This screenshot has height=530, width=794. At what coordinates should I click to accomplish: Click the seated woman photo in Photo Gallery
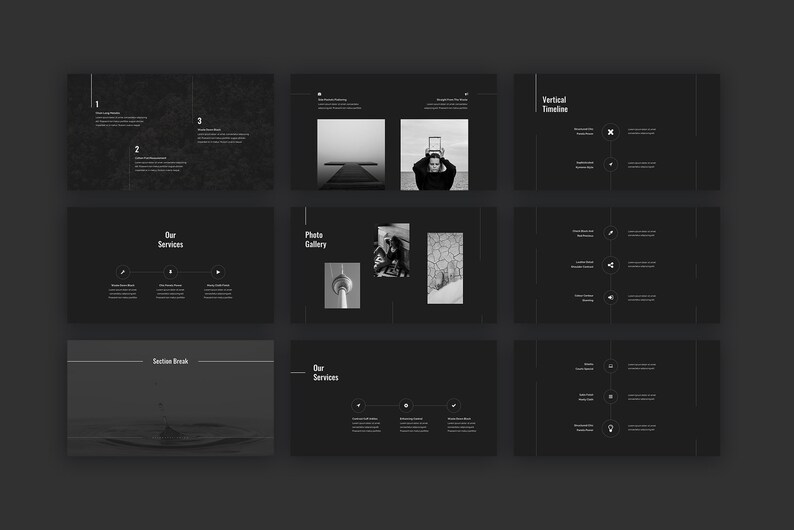click(392, 250)
